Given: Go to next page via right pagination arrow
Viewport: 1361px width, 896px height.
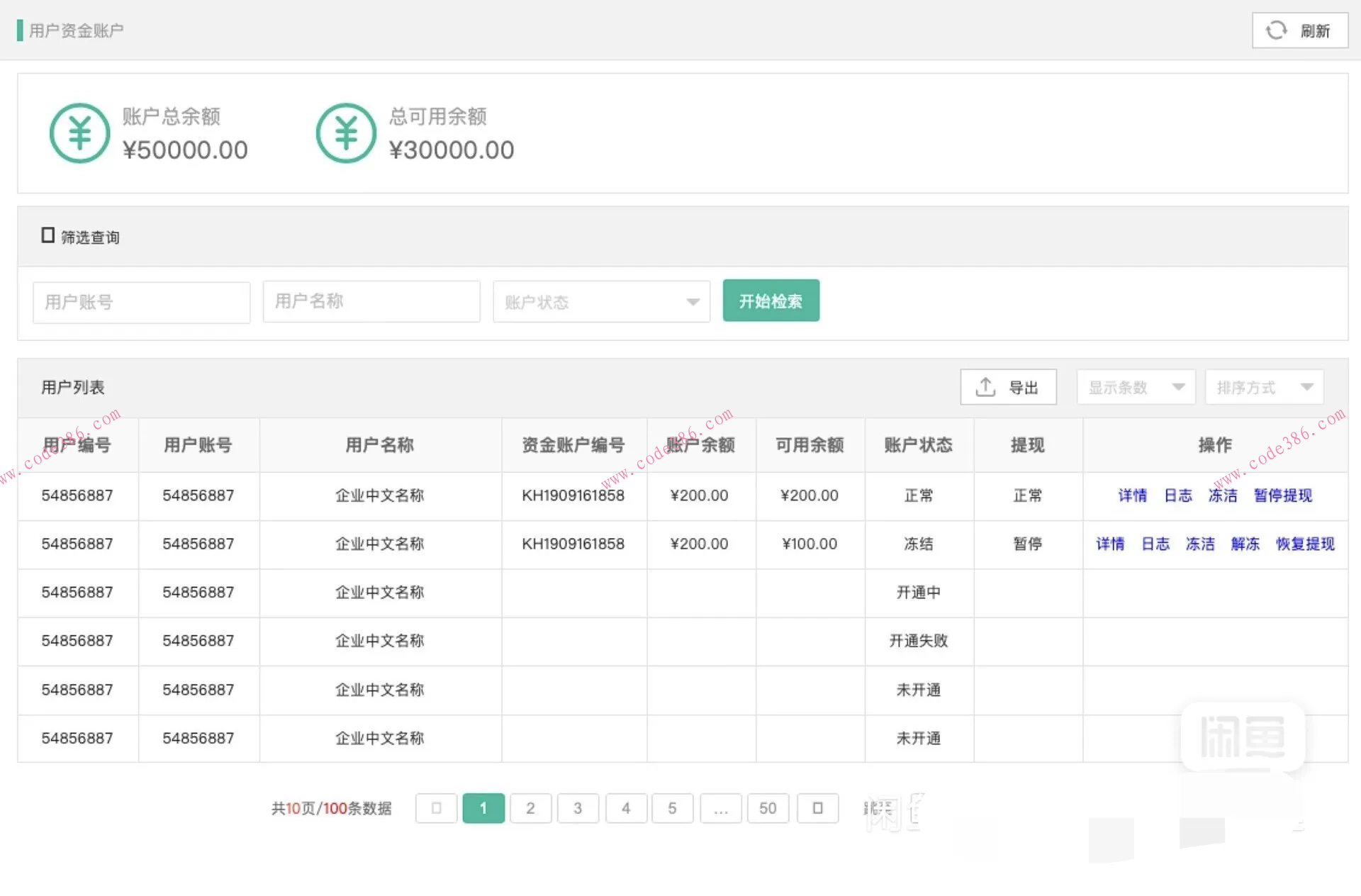Looking at the screenshot, I should (818, 808).
